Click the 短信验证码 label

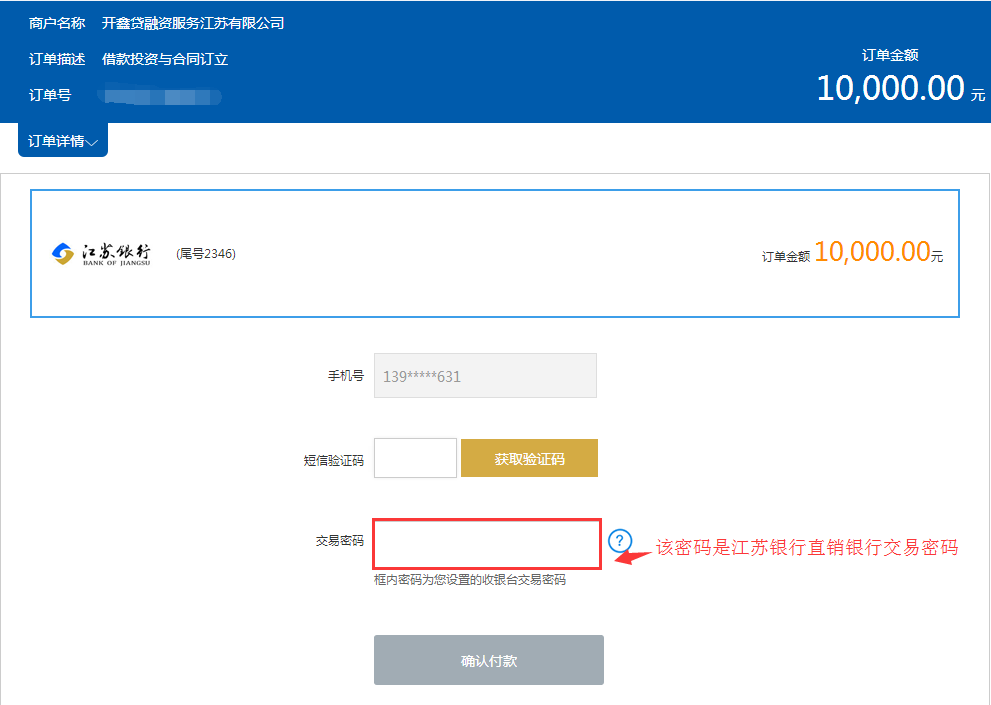point(333,461)
